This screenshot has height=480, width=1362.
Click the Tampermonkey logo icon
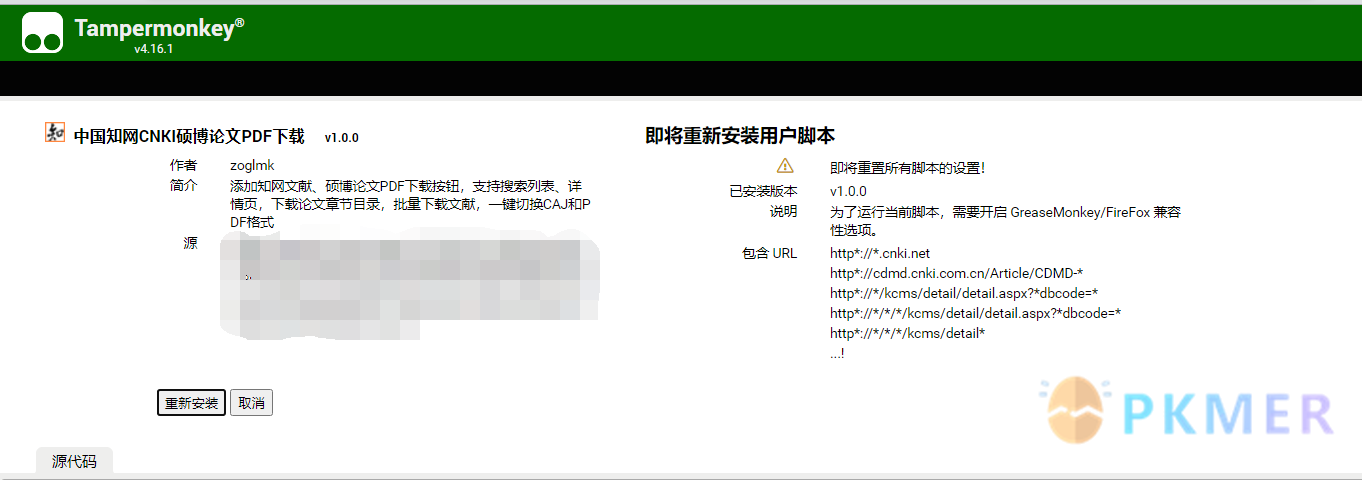[42, 33]
